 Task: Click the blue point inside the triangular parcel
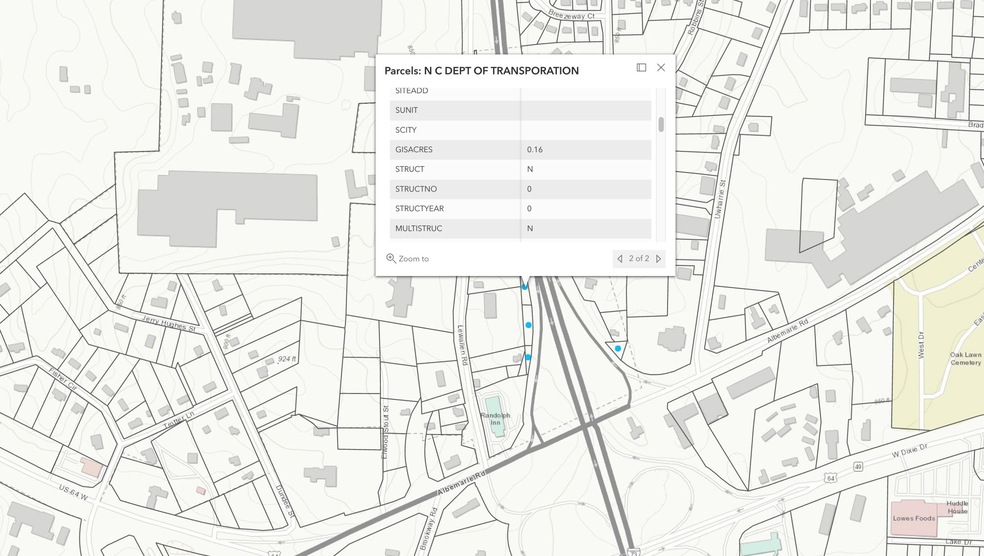pyautogui.click(x=618, y=348)
